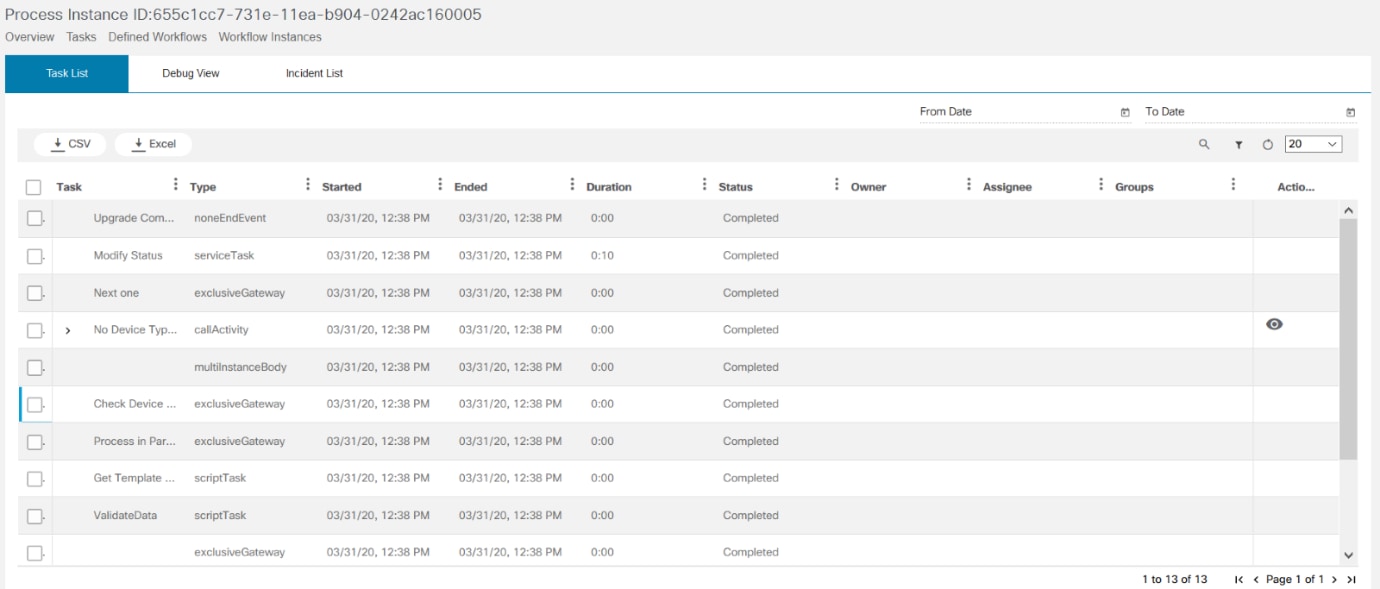Go to the Workflow Instances link
The width and height of the screenshot is (1380, 589).
coord(270,37)
